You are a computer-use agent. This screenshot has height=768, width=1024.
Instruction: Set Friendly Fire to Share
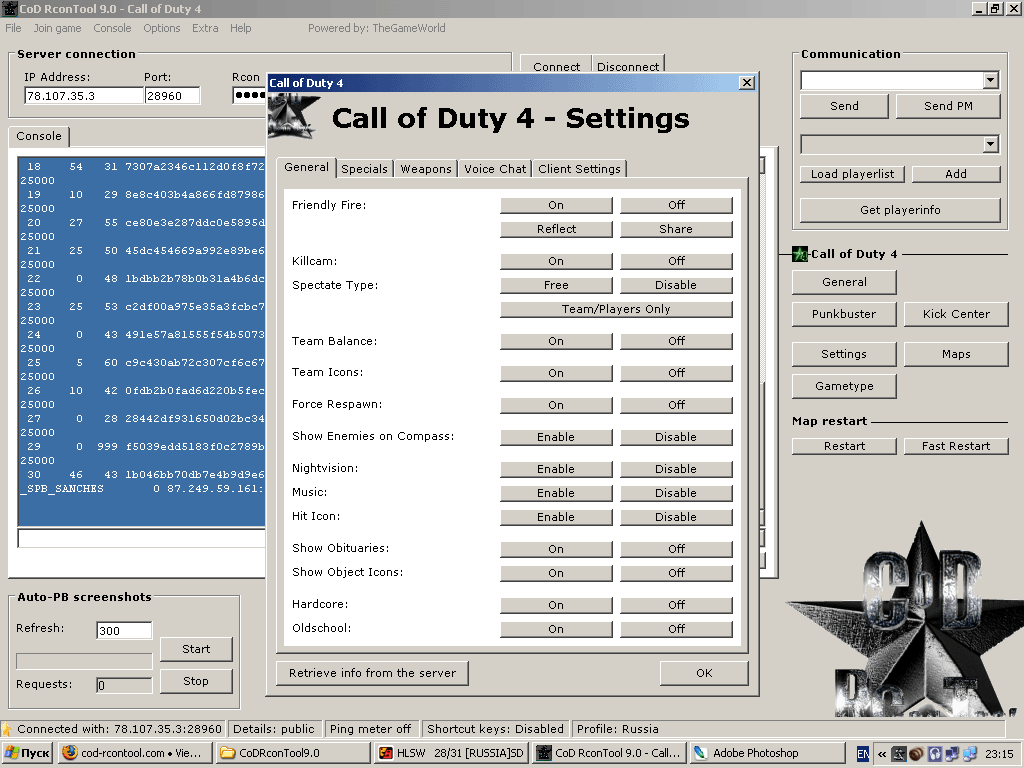pyautogui.click(x=677, y=229)
